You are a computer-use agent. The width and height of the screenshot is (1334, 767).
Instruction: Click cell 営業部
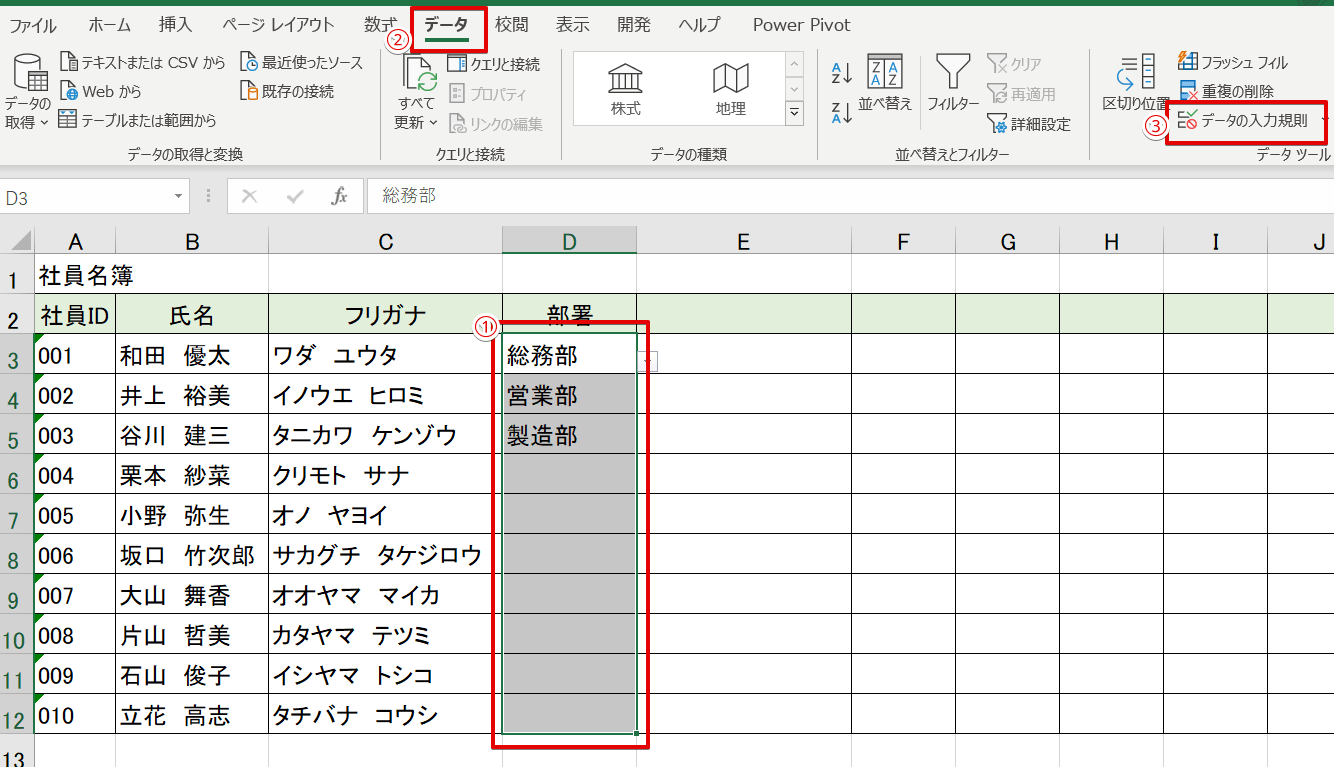tap(569, 395)
